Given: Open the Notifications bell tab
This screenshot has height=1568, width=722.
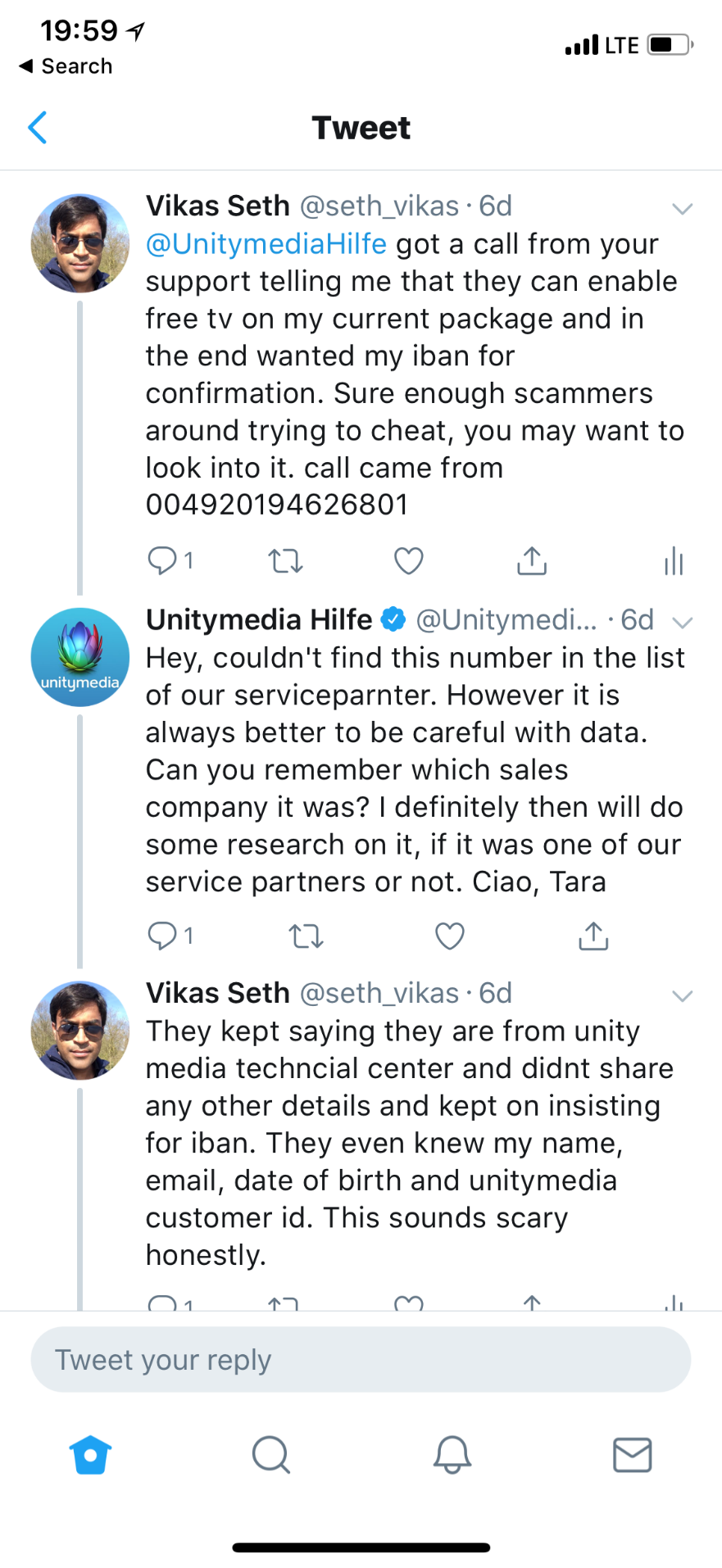Looking at the screenshot, I should pos(452,1455).
